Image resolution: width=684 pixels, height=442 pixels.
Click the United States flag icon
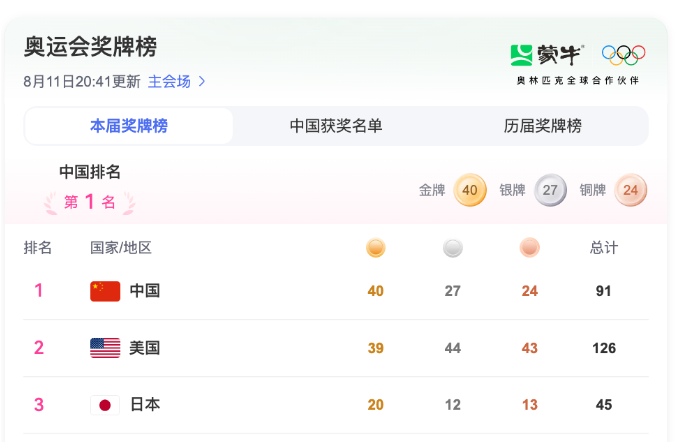pyautogui.click(x=105, y=348)
